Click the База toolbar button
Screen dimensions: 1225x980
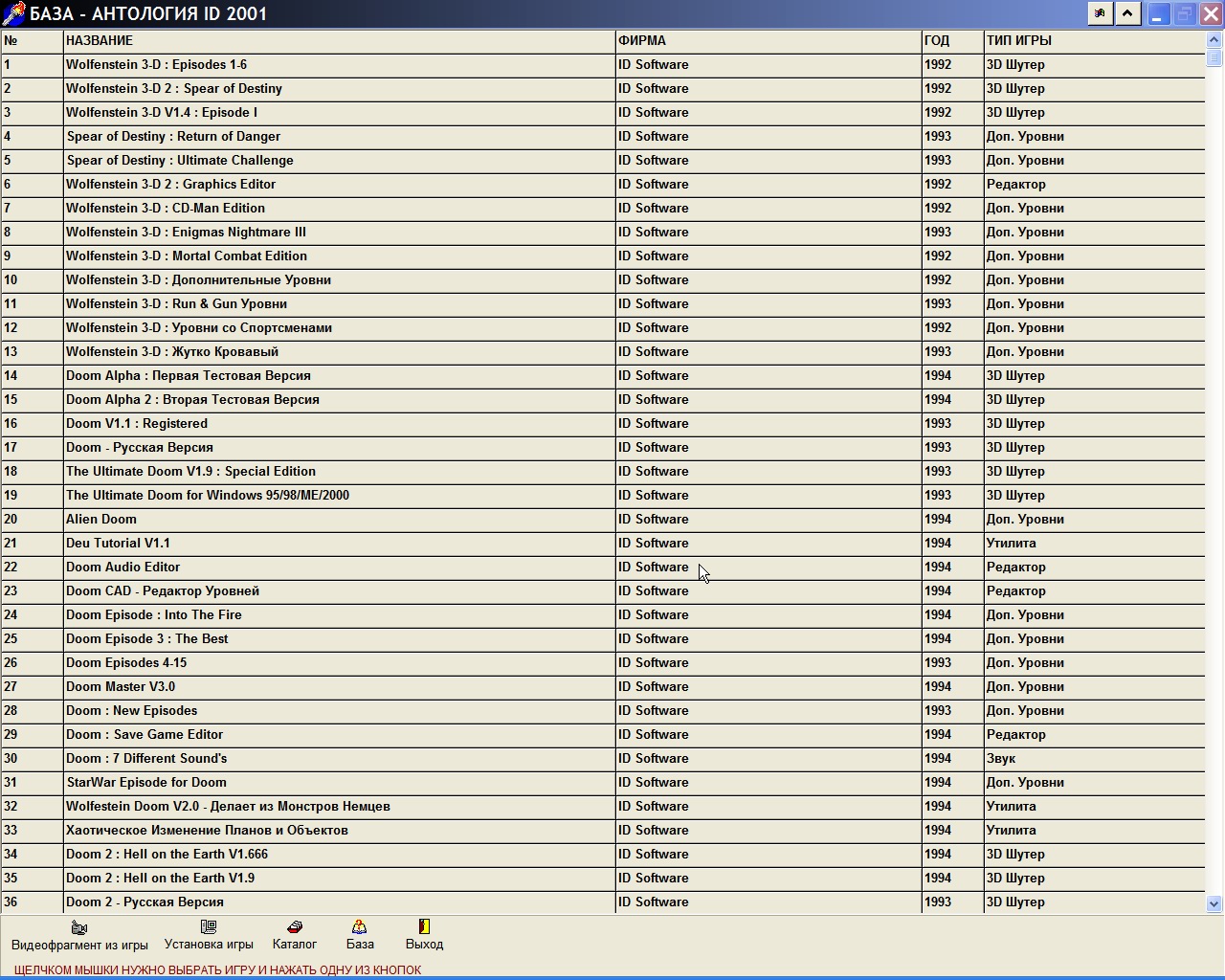point(360,935)
